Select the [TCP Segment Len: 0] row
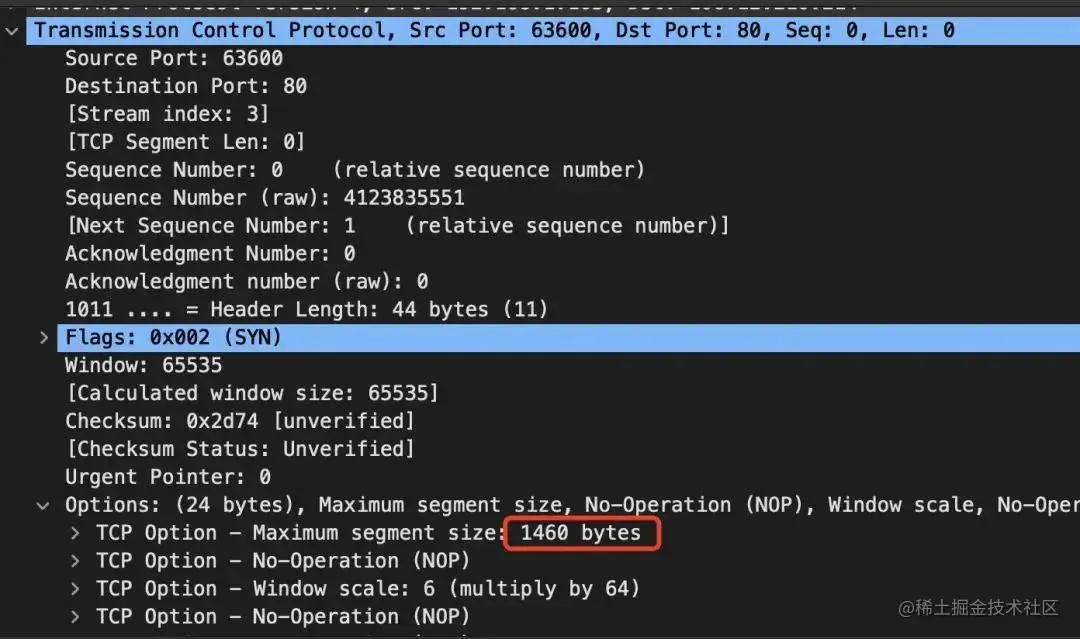Image resolution: width=1080 pixels, height=639 pixels. pos(185,143)
